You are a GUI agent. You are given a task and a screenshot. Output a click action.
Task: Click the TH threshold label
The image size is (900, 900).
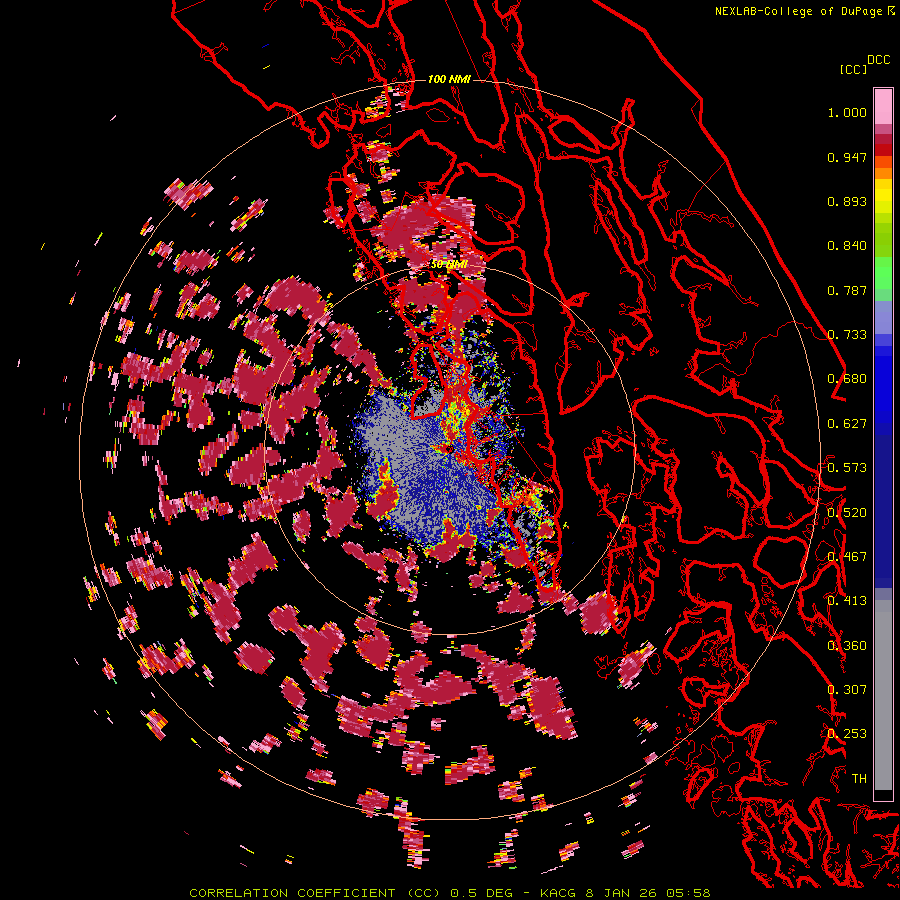pyautogui.click(x=859, y=779)
